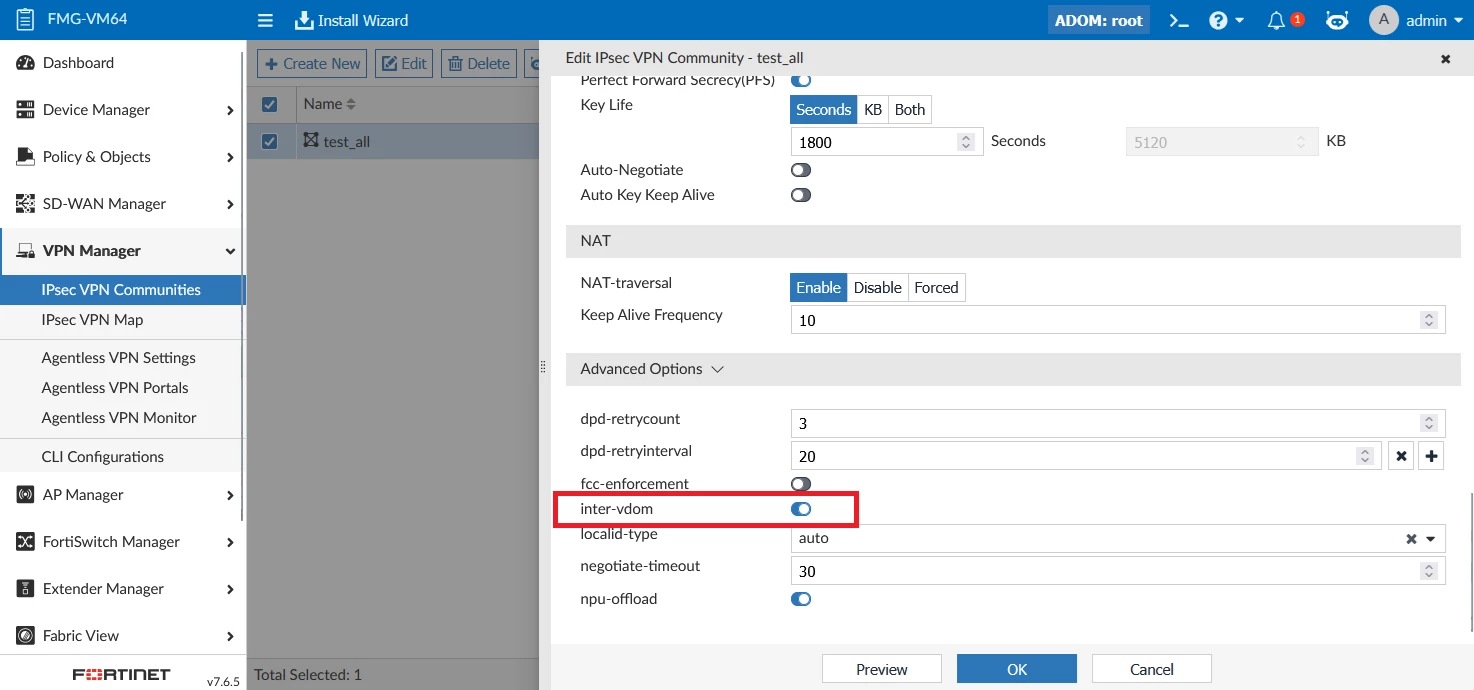Uncheck the test_all row checkbox
Screen dimensions: 1474x690
tap(269, 141)
